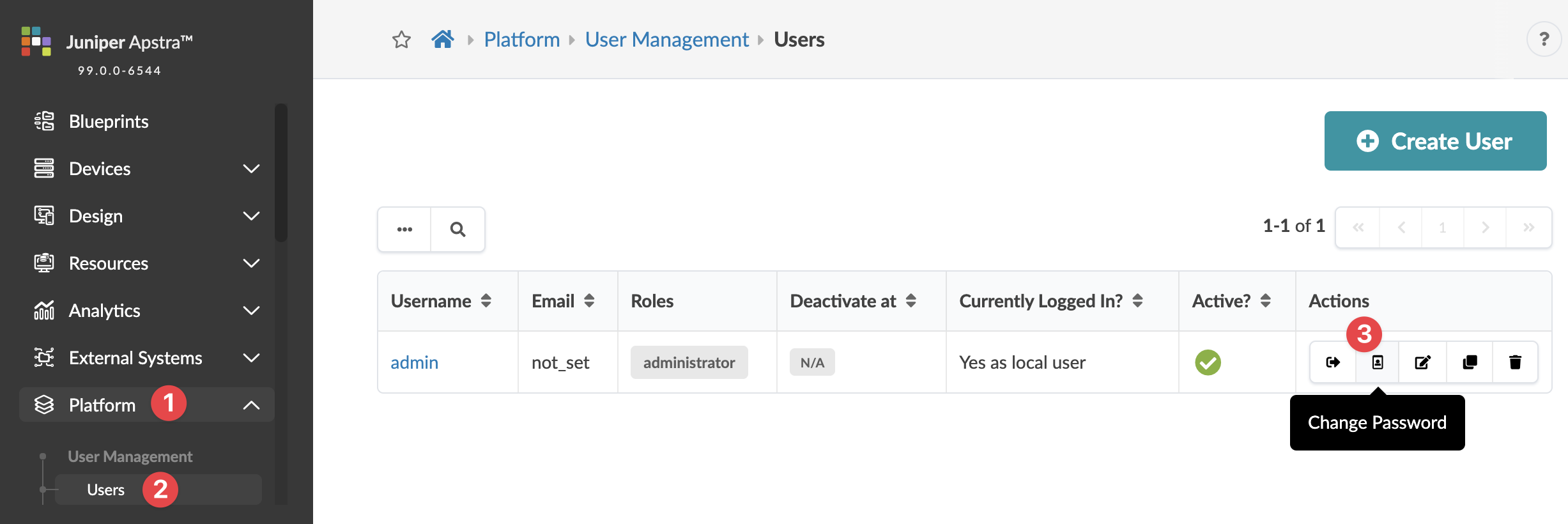The height and width of the screenshot is (524, 1568).
Task: Sort table by Username column
Action: [486, 301]
